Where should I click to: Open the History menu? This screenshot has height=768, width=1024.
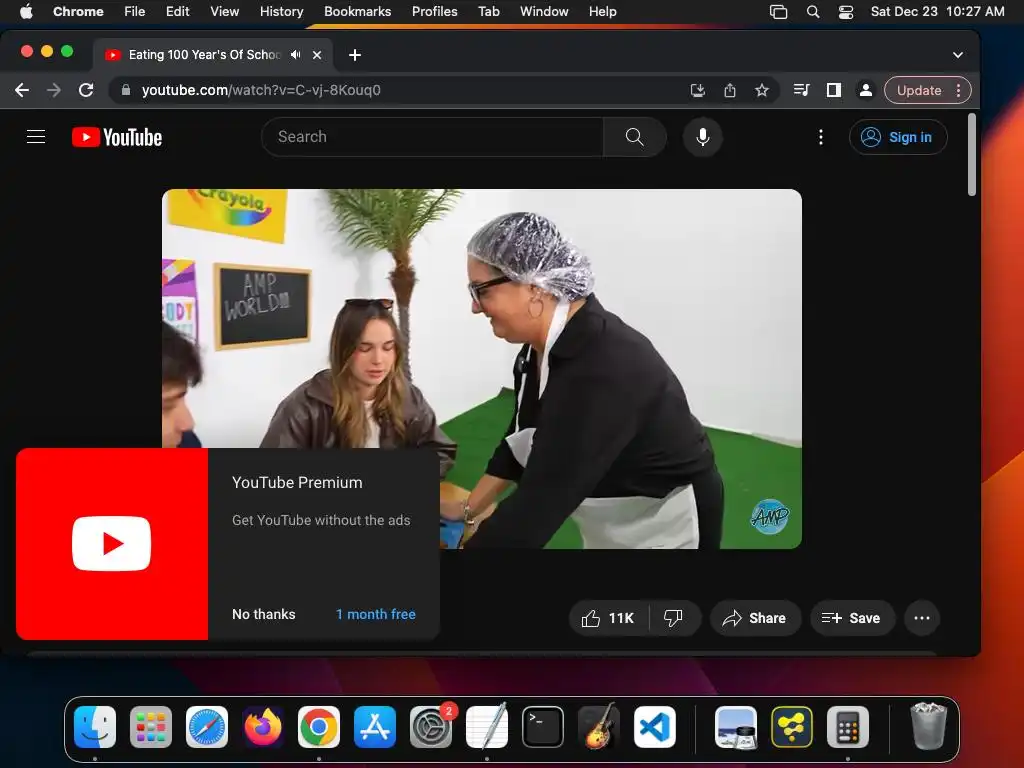pos(281,12)
